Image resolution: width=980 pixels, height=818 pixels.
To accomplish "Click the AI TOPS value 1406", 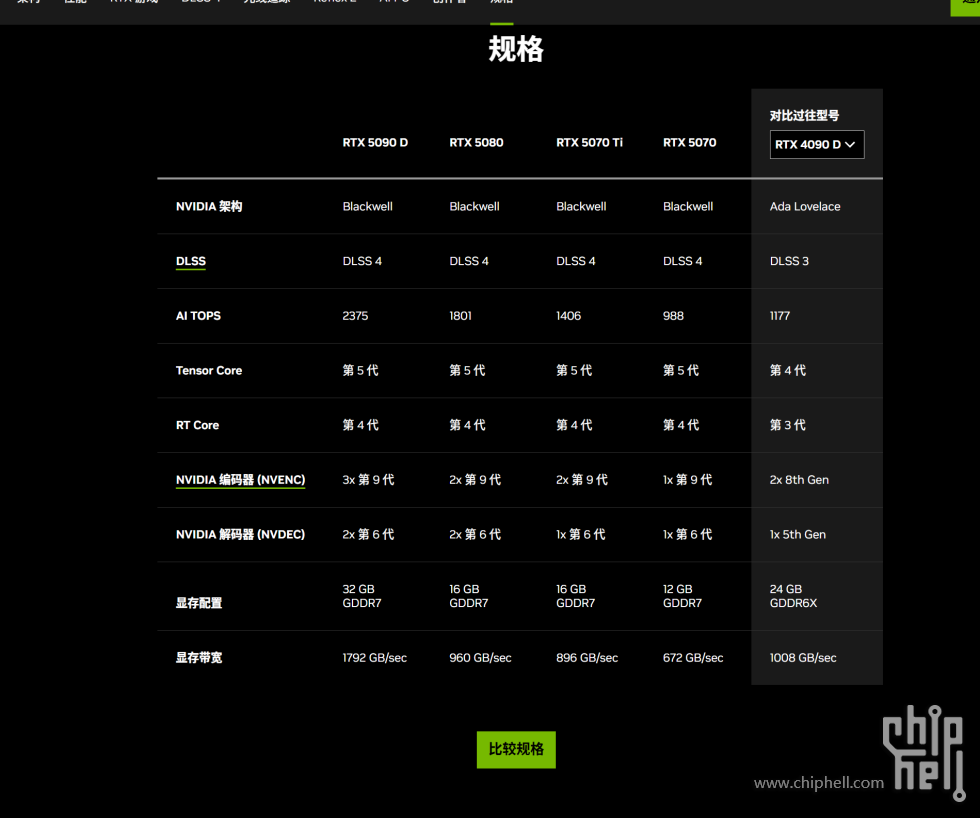I will click(569, 316).
